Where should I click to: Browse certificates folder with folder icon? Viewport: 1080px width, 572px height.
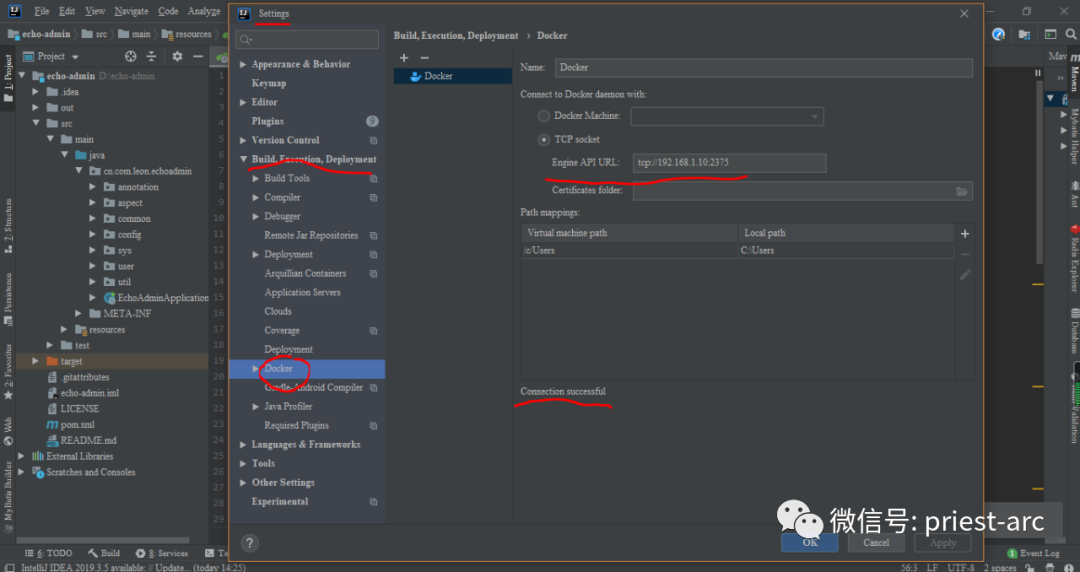pos(962,191)
